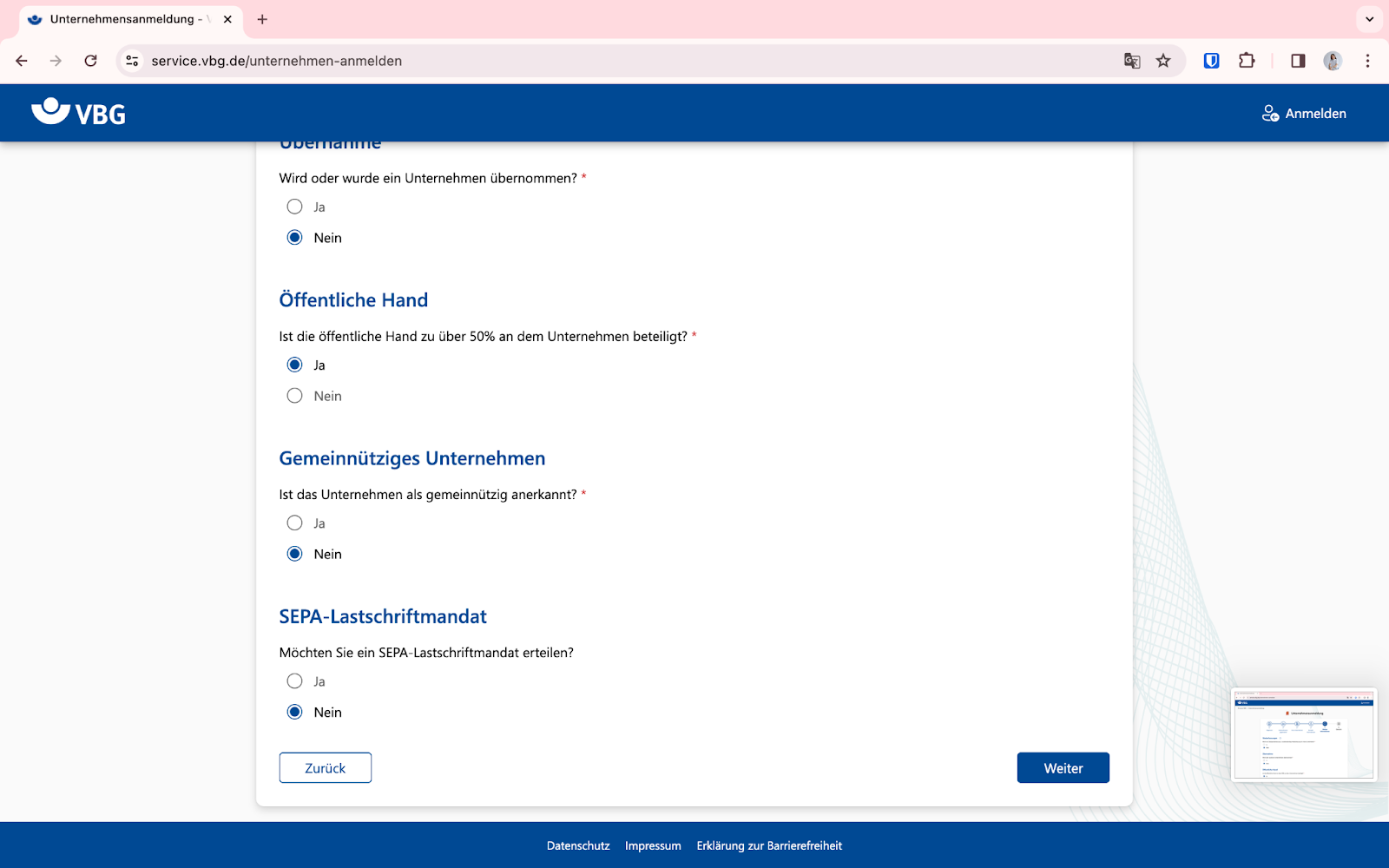Select Nein for gemeinnützig anerkannt
1389x868 pixels.
[x=295, y=554]
